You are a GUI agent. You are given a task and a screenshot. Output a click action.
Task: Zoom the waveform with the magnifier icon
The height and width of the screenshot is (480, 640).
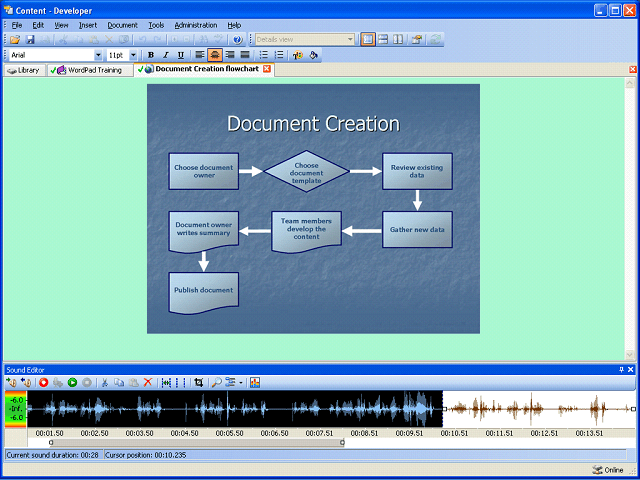[x=217, y=382]
